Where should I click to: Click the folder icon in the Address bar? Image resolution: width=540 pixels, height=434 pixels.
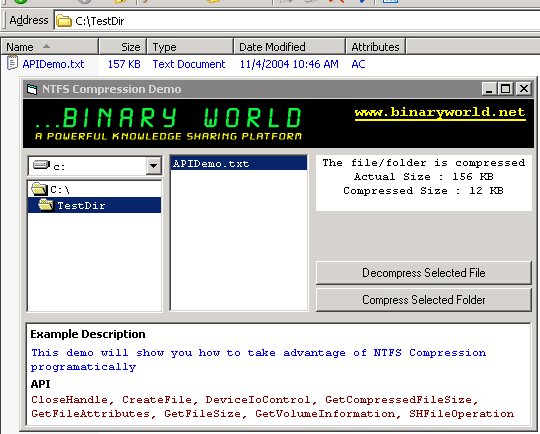click(x=63, y=21)
